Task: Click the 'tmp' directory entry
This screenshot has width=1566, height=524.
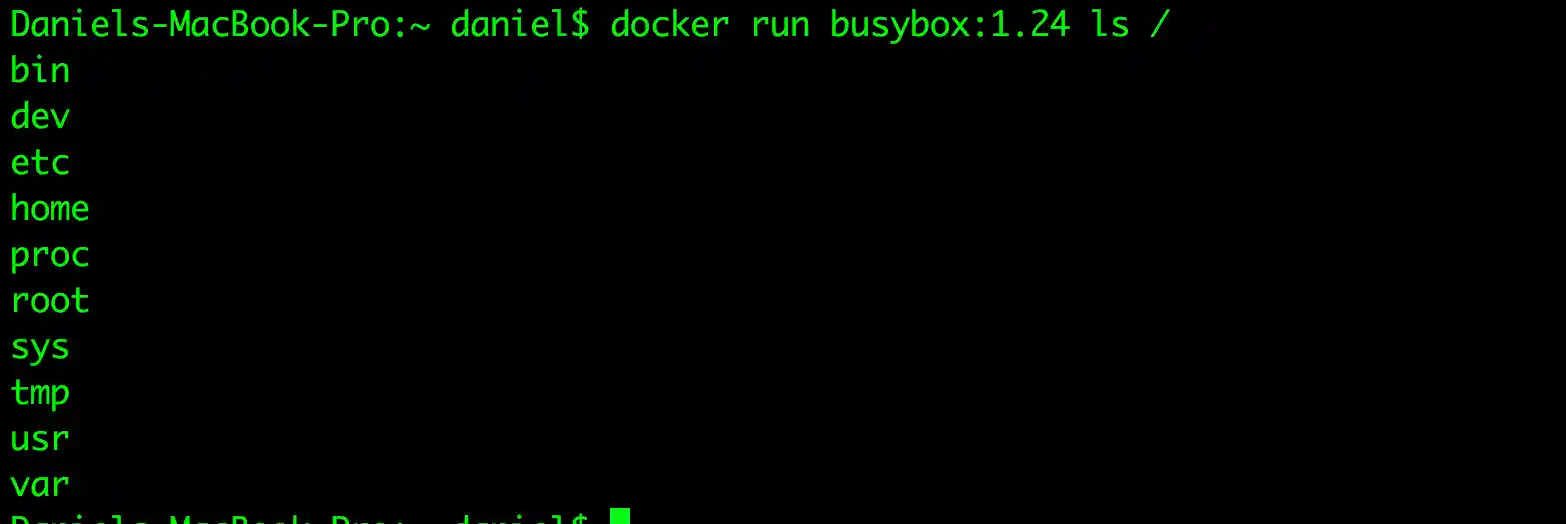Action: pos(40,393)
